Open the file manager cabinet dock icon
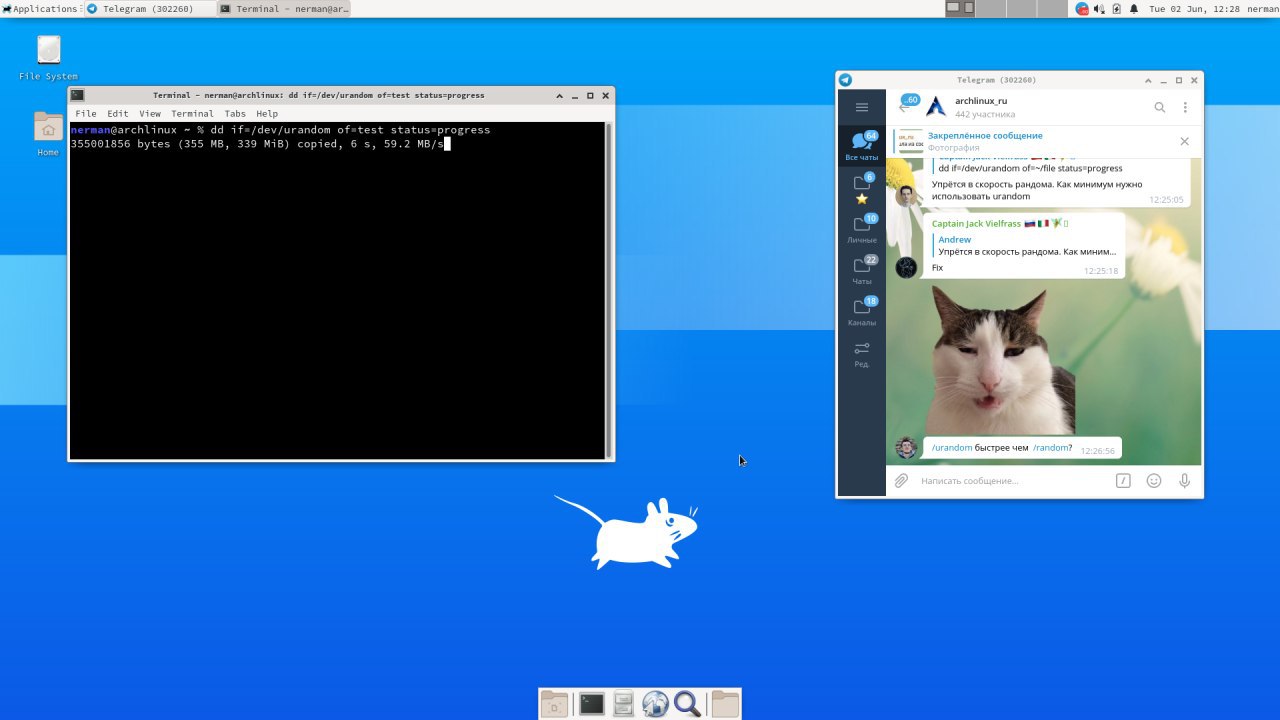 pyautogui.click(x=623, y=704)
